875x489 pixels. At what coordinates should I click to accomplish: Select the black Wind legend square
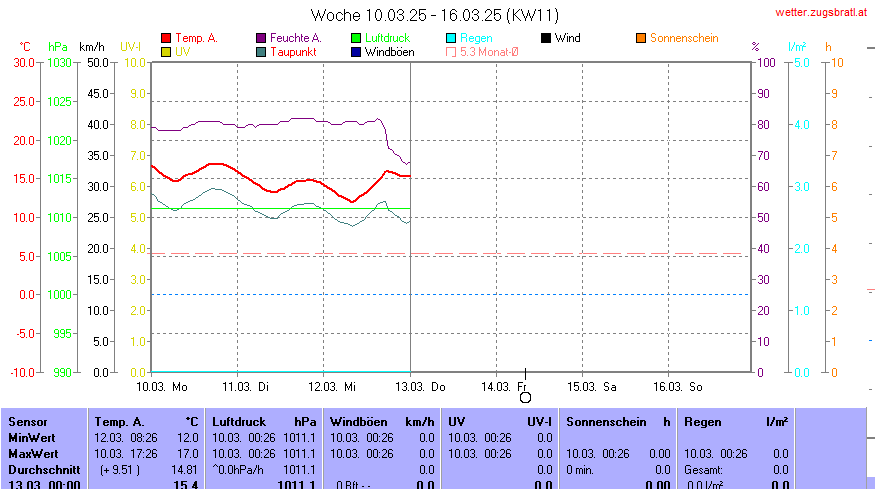point(546,38)
